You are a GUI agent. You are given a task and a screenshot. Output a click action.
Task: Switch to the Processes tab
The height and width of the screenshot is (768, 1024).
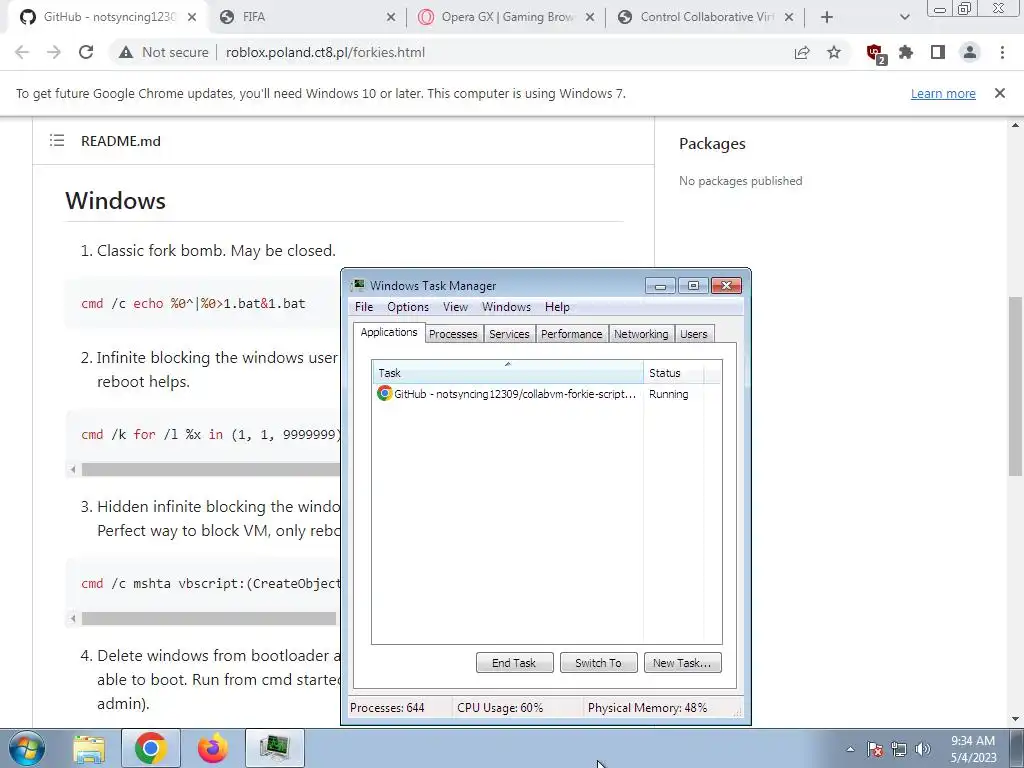point(453,334)
